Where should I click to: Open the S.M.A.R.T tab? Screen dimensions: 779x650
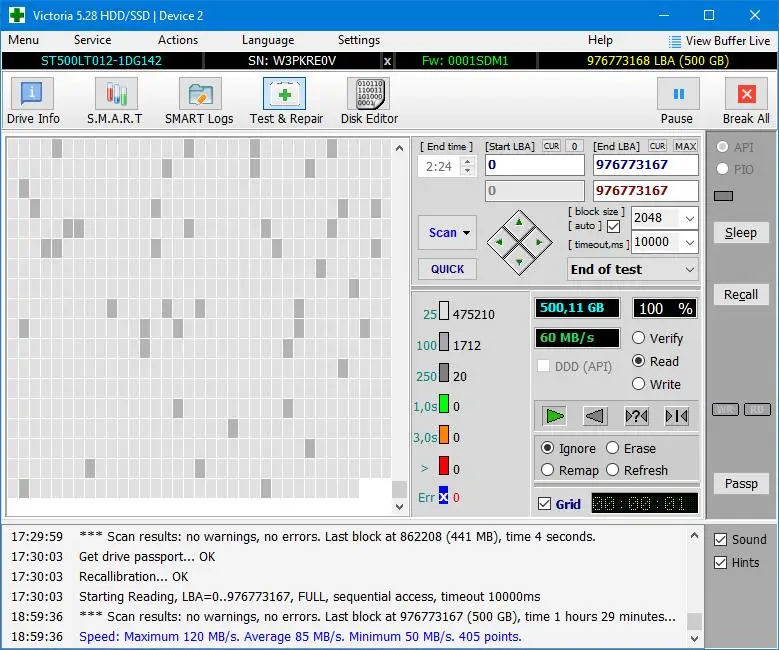click(x=115, y=101)
